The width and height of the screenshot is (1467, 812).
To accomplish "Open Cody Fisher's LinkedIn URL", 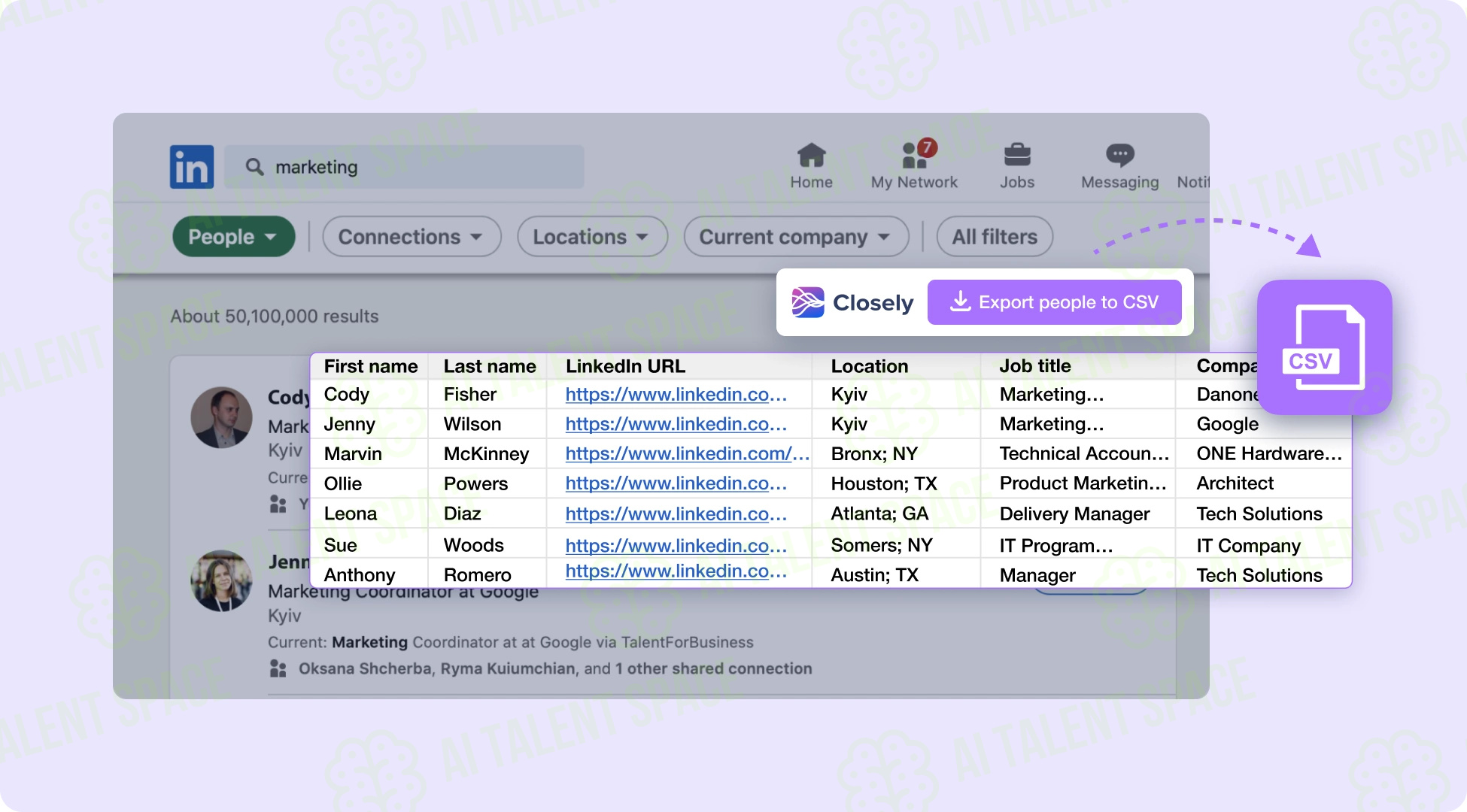I will pyautogui.click(x=676, y=395).
